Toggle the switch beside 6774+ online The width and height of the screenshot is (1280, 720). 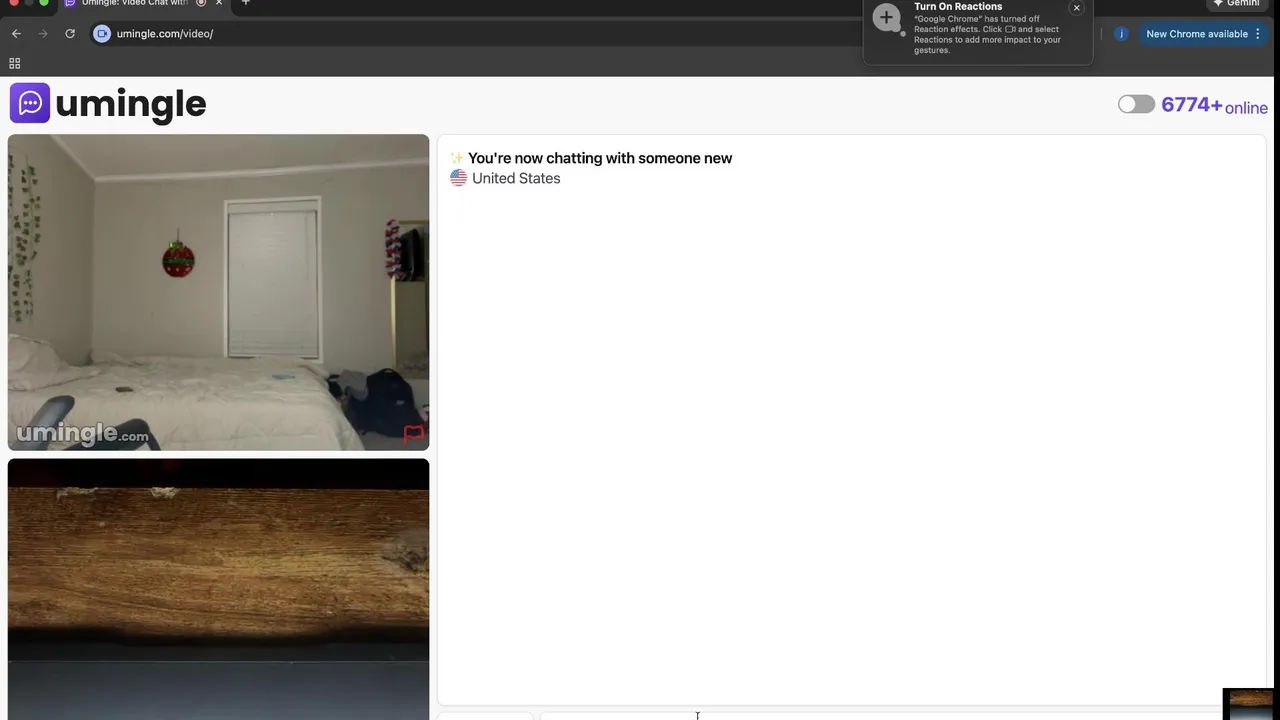[x=1136, y=104]
